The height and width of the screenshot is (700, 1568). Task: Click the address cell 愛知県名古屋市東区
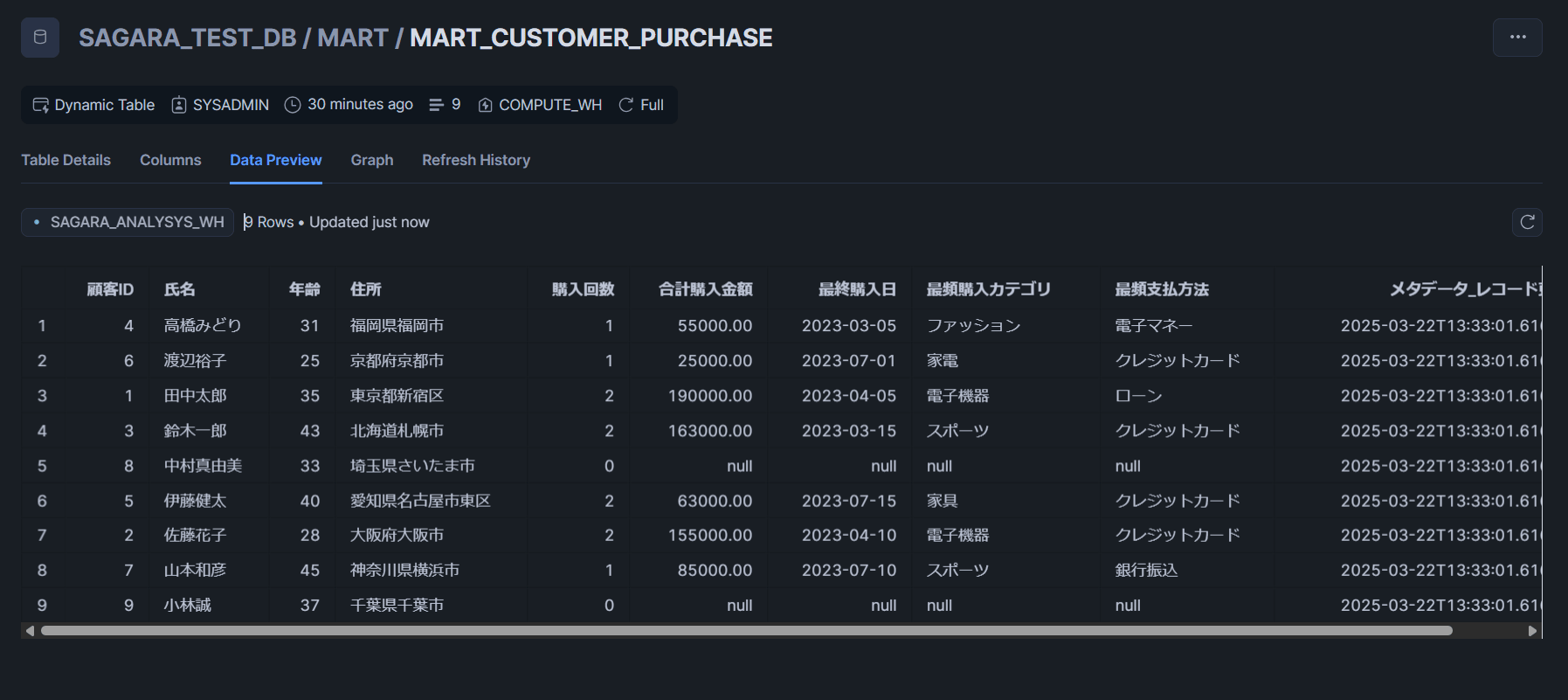point(421,501)
